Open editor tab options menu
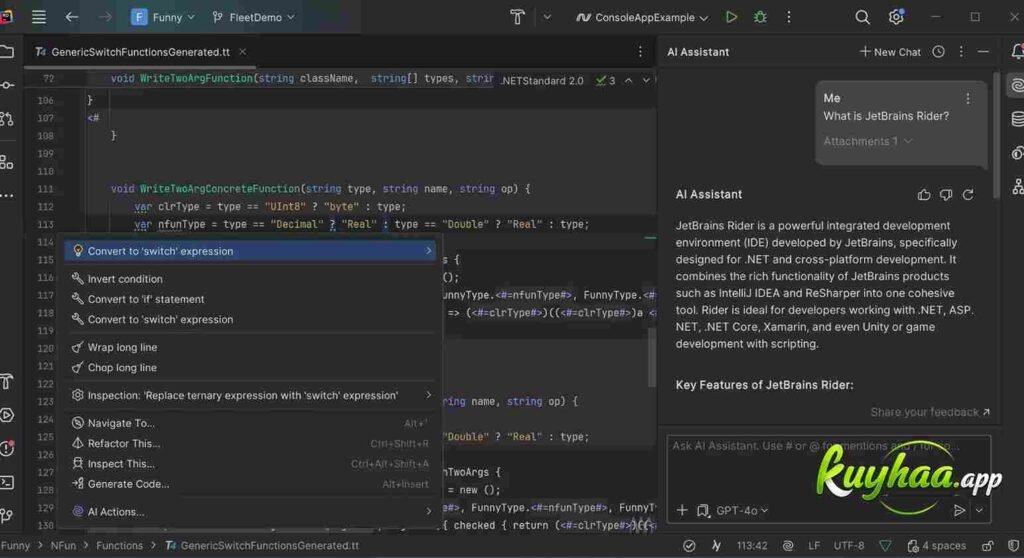This screenshot has height=558, width=1024. point(640,52)
